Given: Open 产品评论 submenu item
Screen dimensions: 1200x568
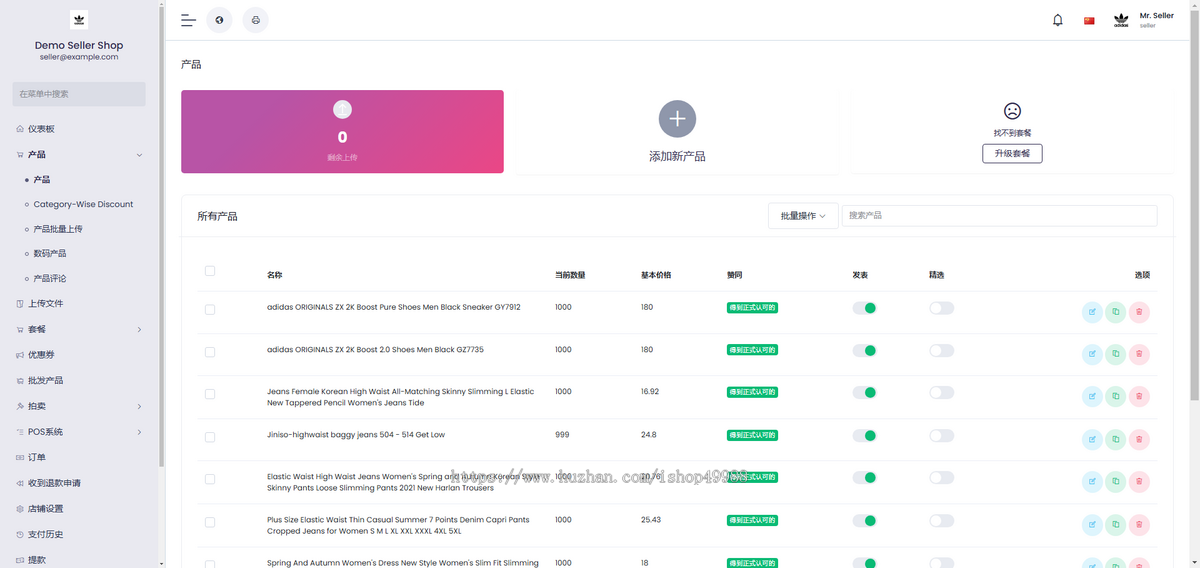Looking at the screenshot, I should pyautogui.click(x=50, y=279).
